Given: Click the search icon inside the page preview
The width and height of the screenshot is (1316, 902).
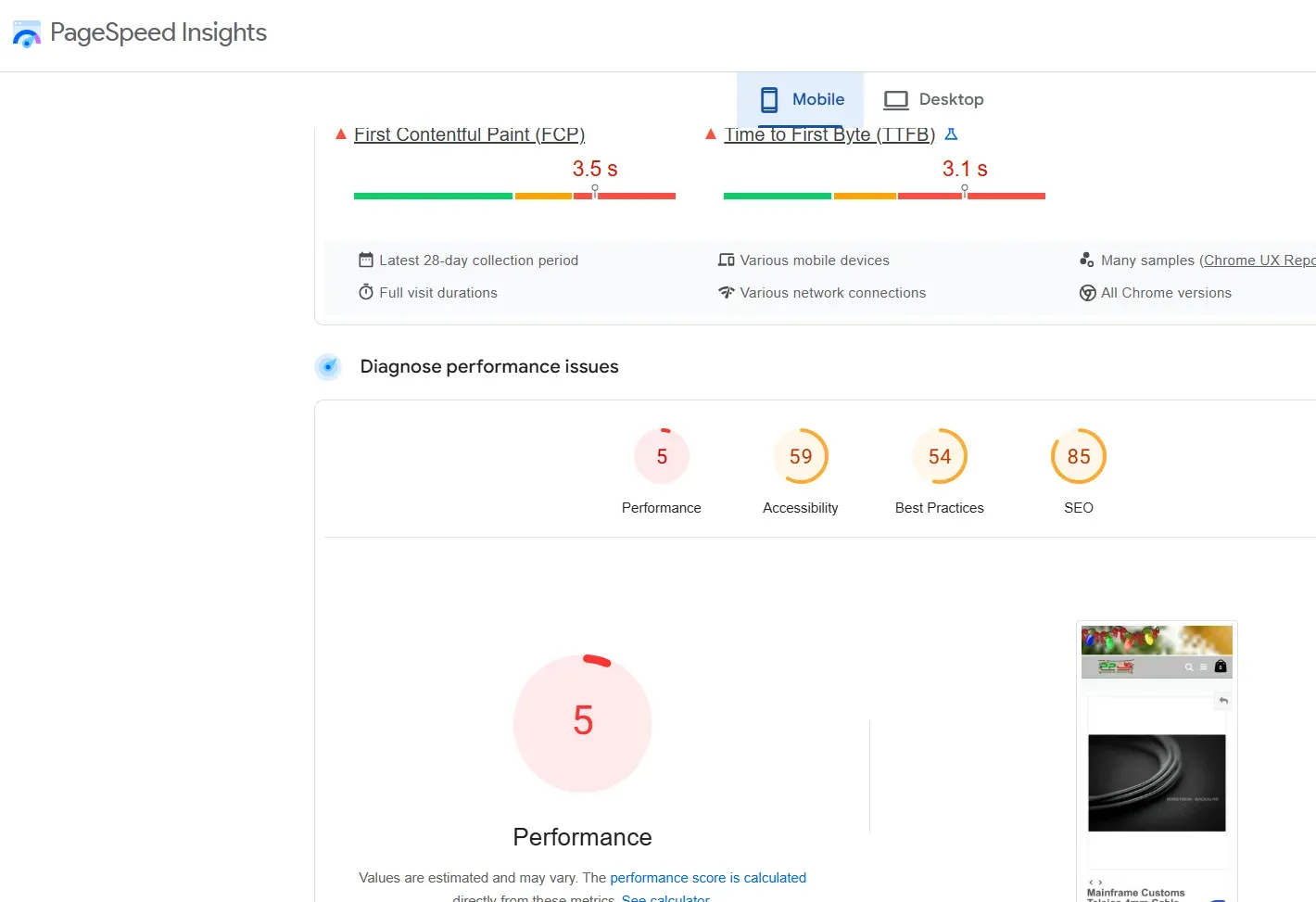Looking at the screenshot, I should pos(1189,667).
